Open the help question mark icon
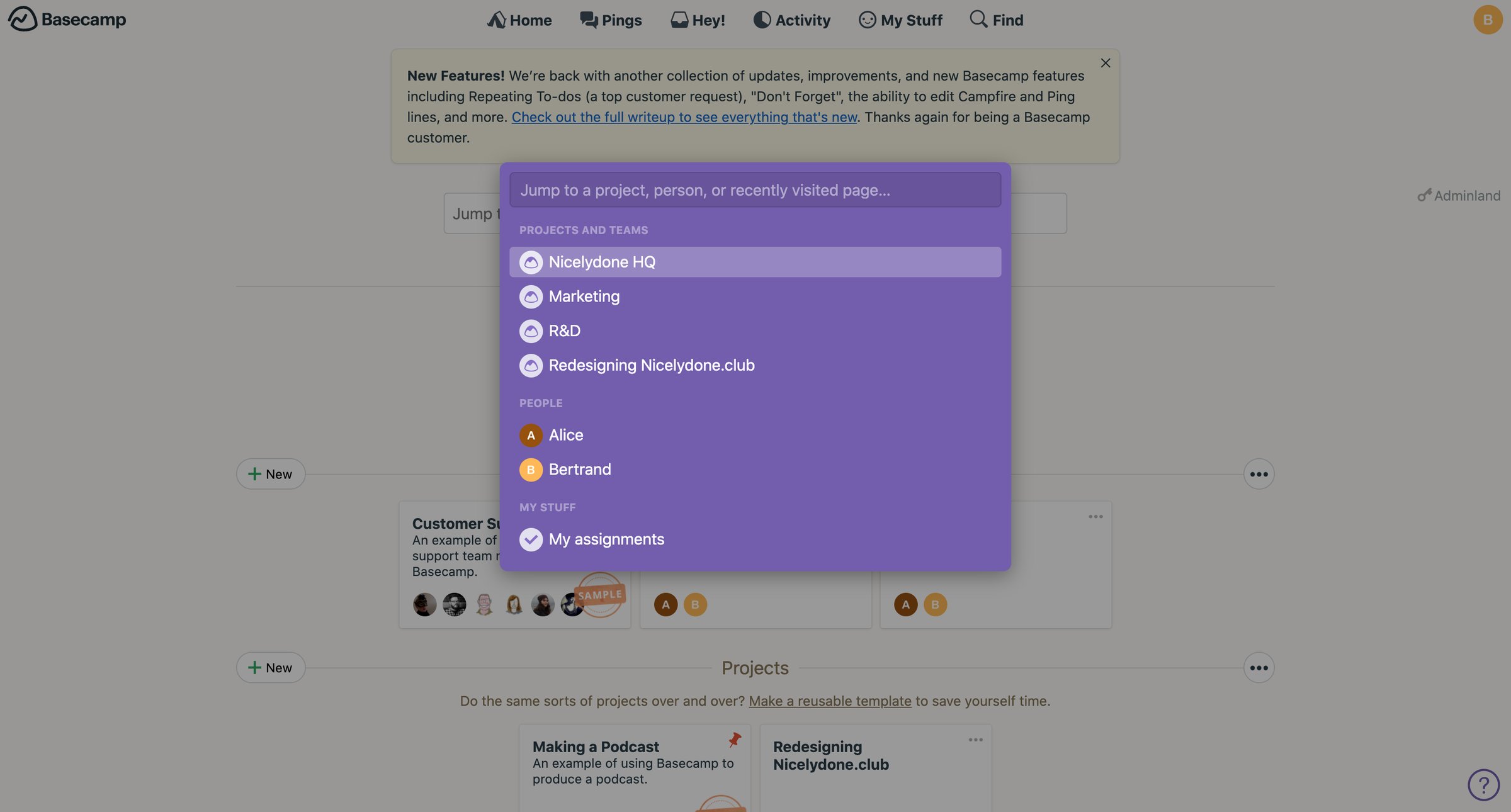Screen dimensions: 1511x812 click(x=1484, y=784)
